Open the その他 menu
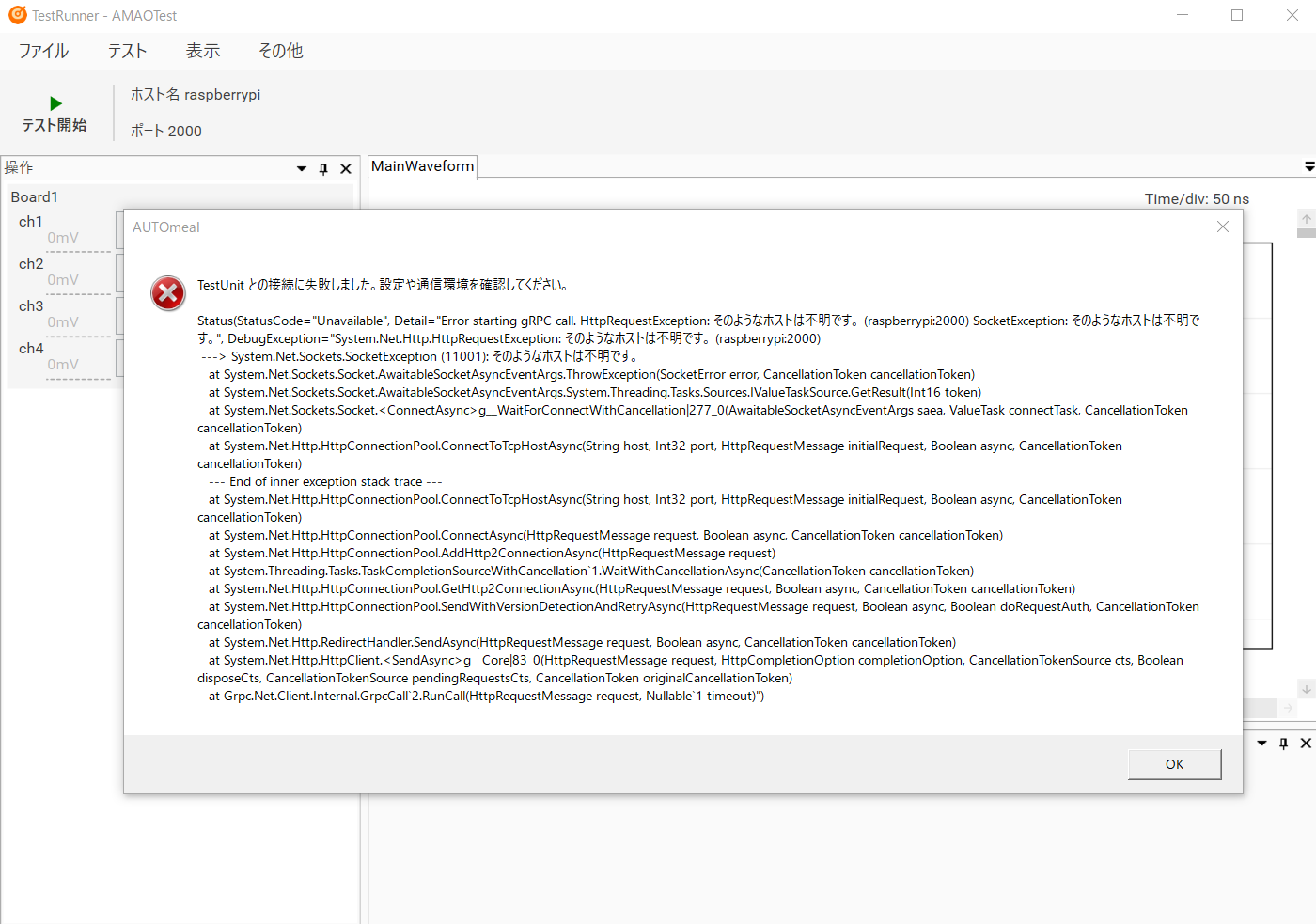 (280, 51)
